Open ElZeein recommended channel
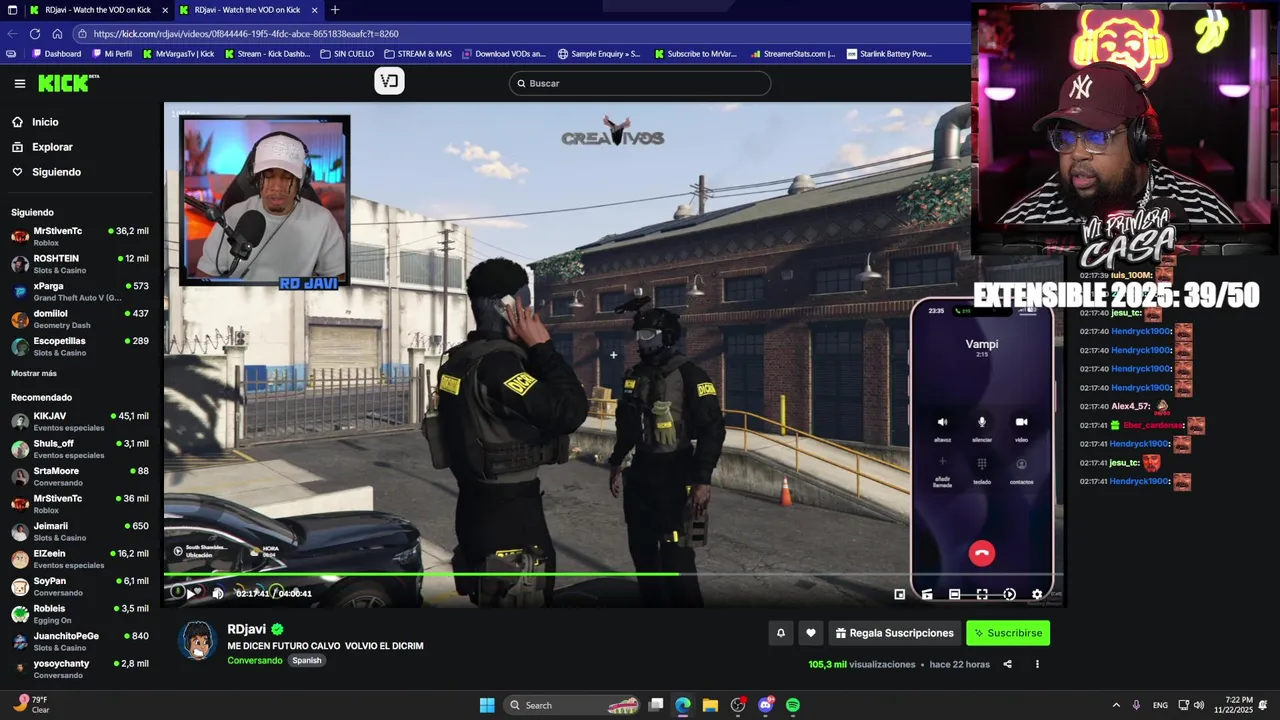 click(80, 559)
